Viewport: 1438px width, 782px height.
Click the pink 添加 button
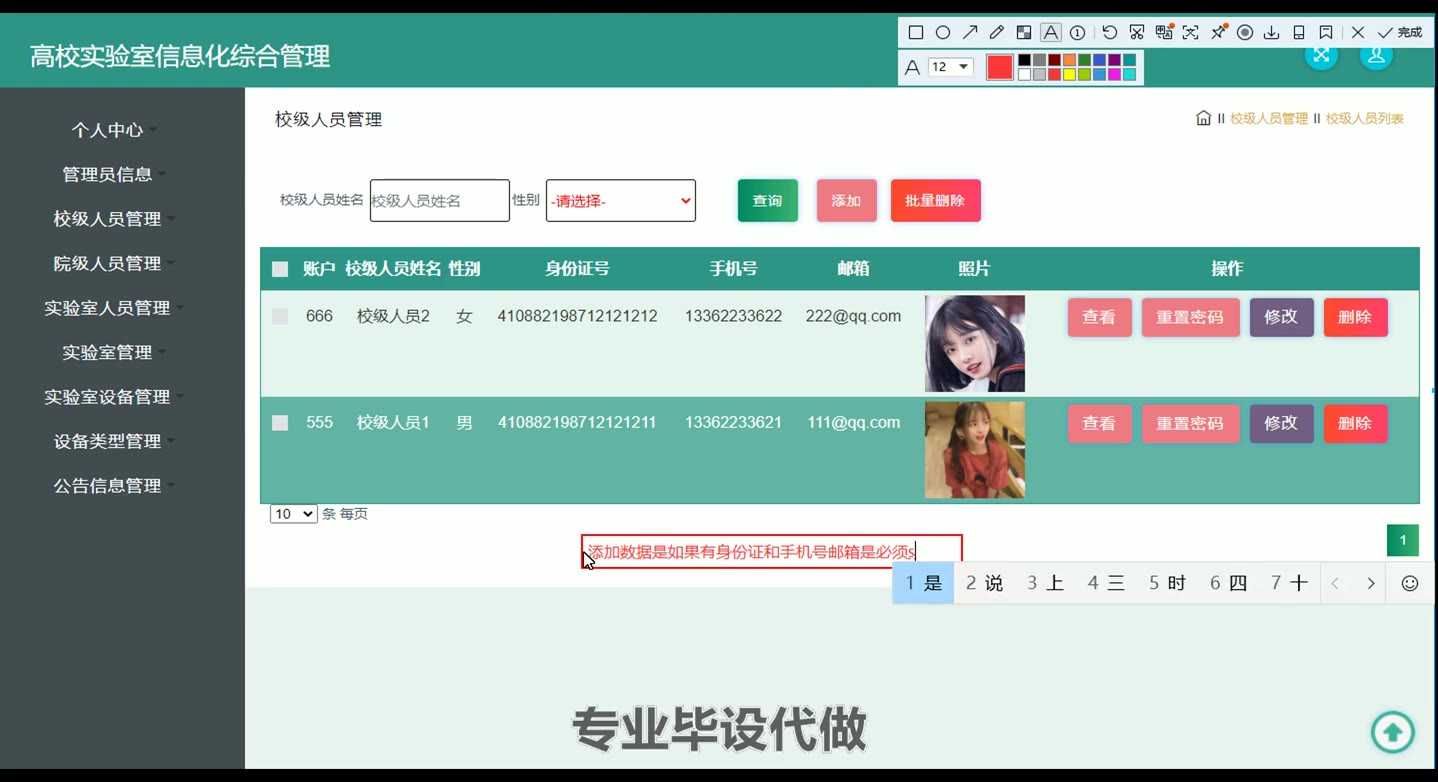pyautogui.click(x=846, y=201)
